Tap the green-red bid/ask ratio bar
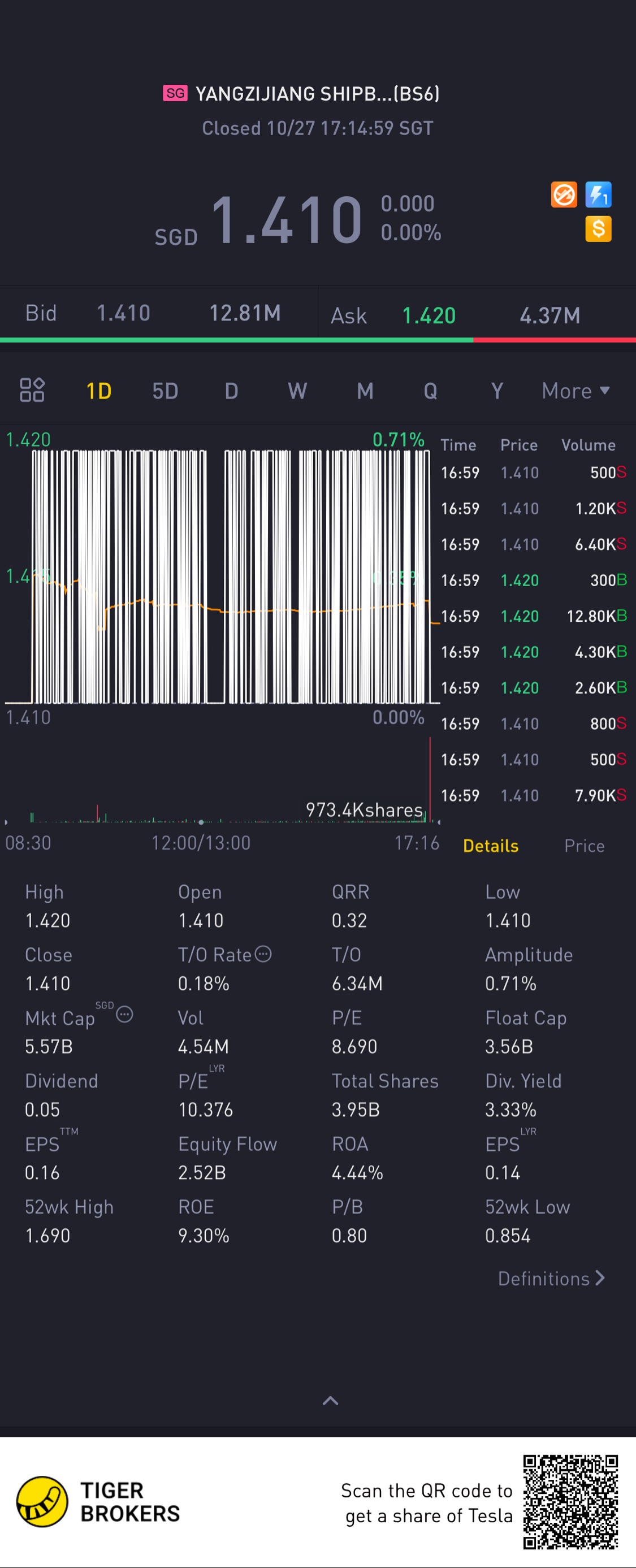The height and width of the screenshot is (1568, 636). click(318, 340)
